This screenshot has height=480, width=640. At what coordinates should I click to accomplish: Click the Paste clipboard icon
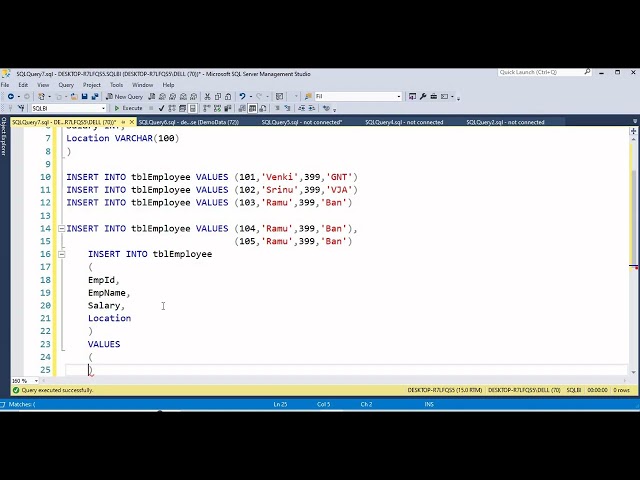(228, 97)
